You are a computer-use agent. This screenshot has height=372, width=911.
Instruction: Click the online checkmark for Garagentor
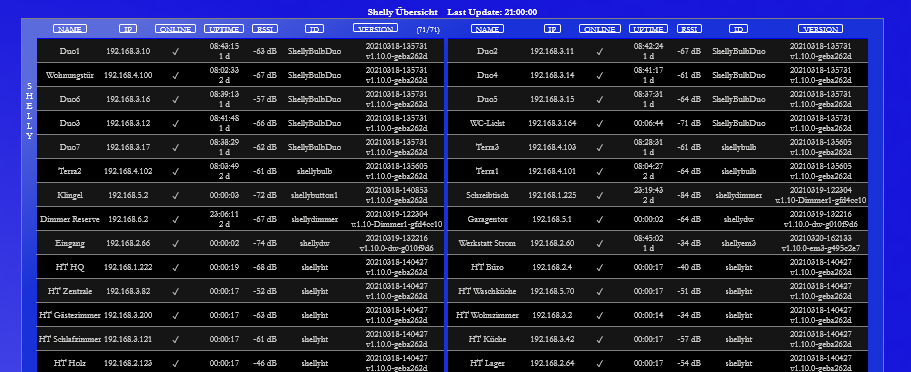pos(600,219)
